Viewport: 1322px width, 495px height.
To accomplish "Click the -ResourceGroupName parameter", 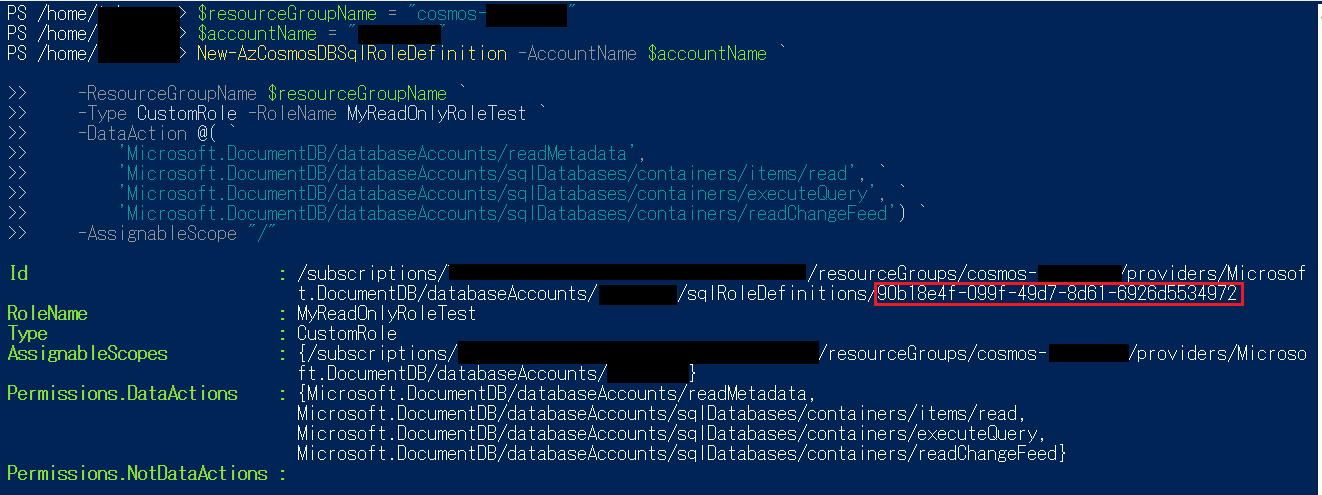I will click(167, 94).
